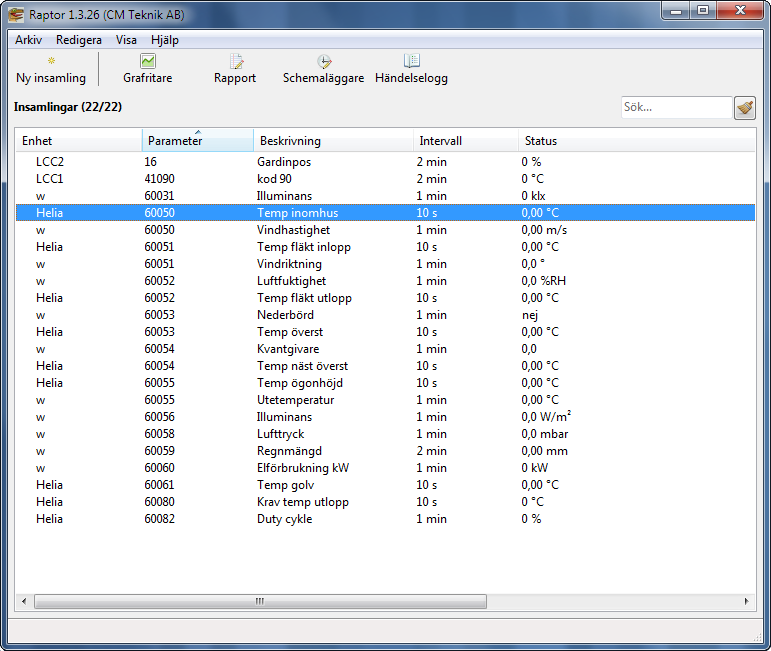Click the horizontal scrollbar thumb

pos(260,601)
